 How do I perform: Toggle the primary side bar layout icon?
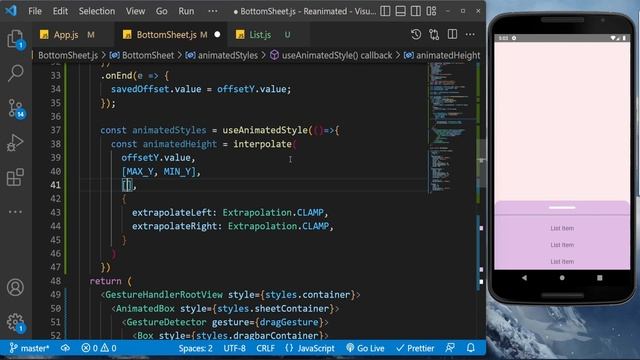click(385, 11)
